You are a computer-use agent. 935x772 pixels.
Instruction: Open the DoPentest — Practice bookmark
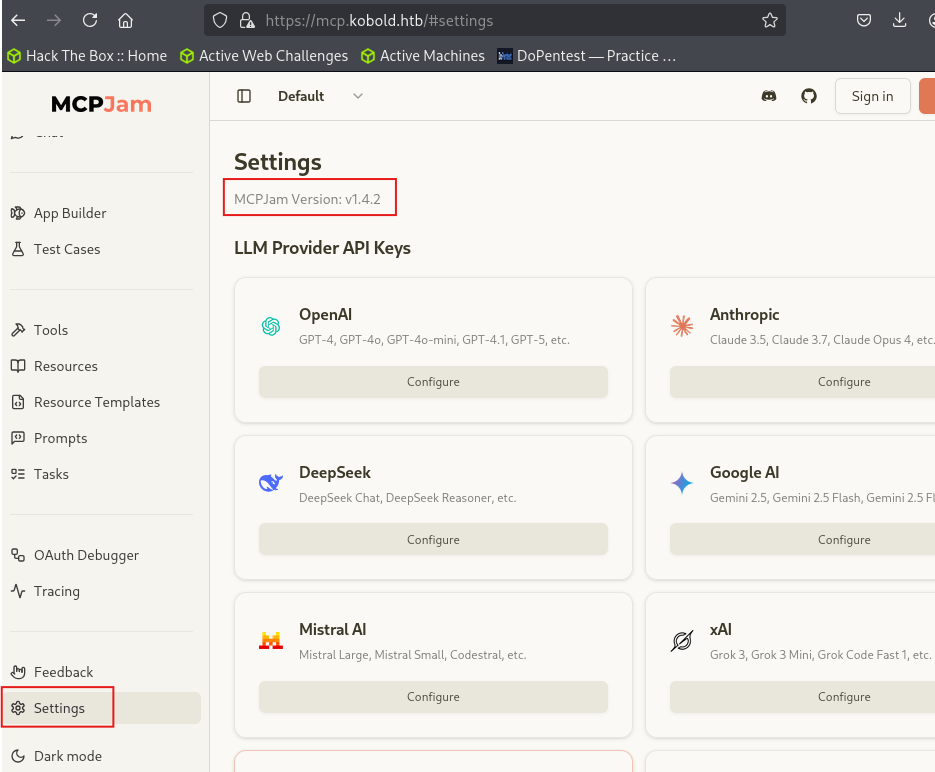pyautogui.click(x=587, y=56)
